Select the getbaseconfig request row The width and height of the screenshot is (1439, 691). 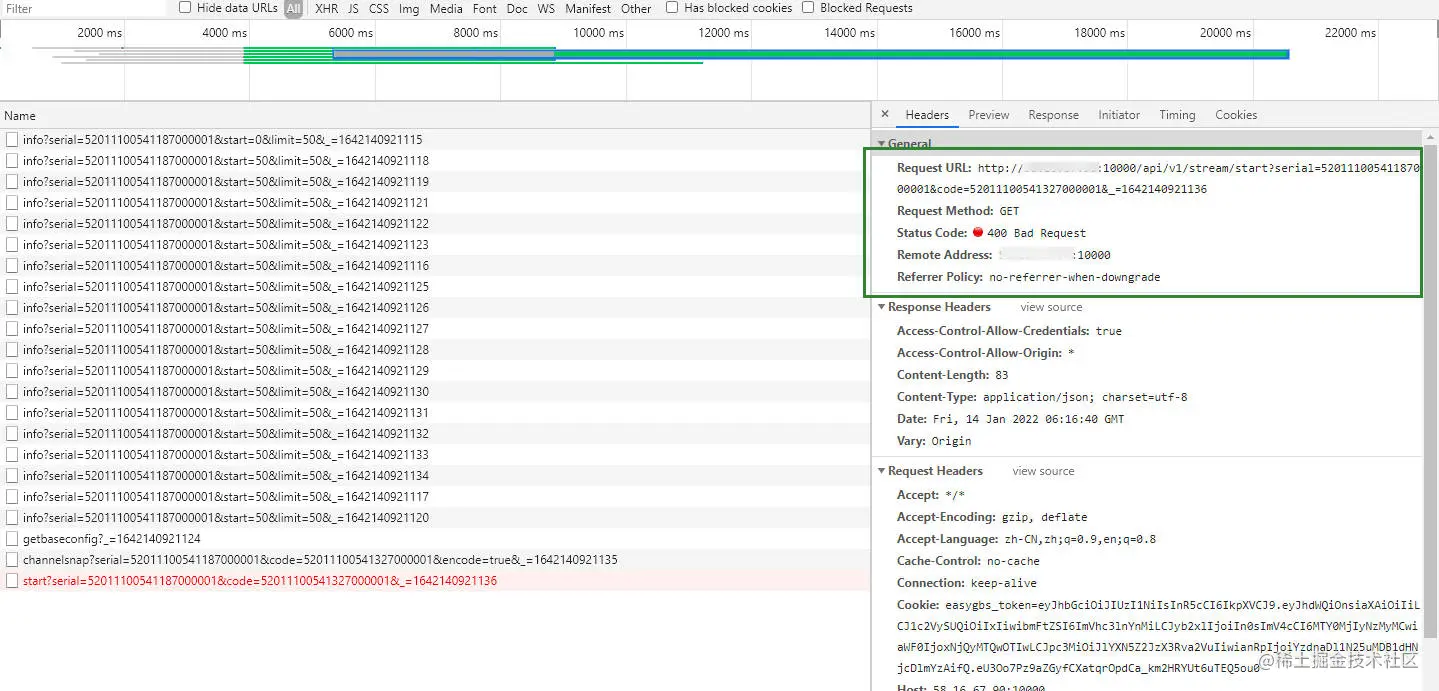(x=435, y=539)
